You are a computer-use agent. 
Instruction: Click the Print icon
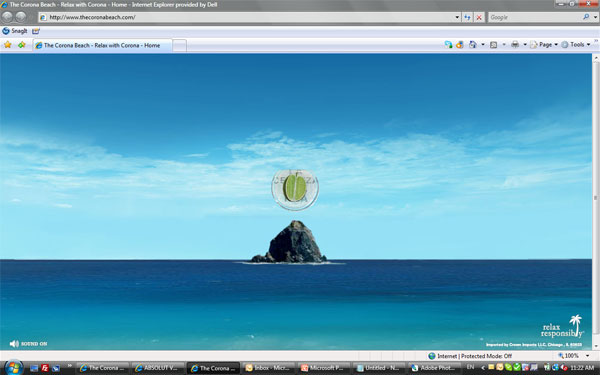point(515,45)
